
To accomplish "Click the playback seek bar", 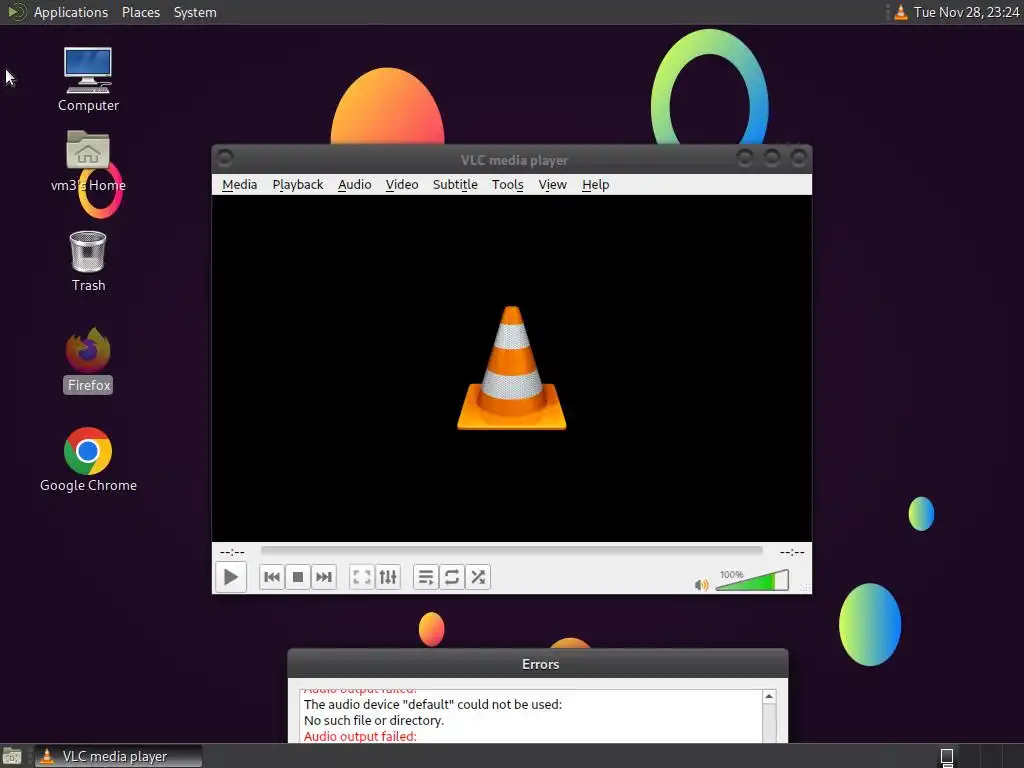I will (x=511, y=551).
